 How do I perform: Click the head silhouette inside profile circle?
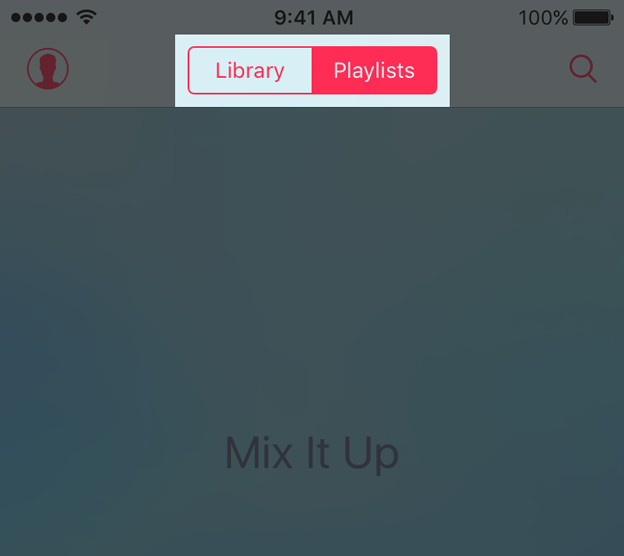48,71
